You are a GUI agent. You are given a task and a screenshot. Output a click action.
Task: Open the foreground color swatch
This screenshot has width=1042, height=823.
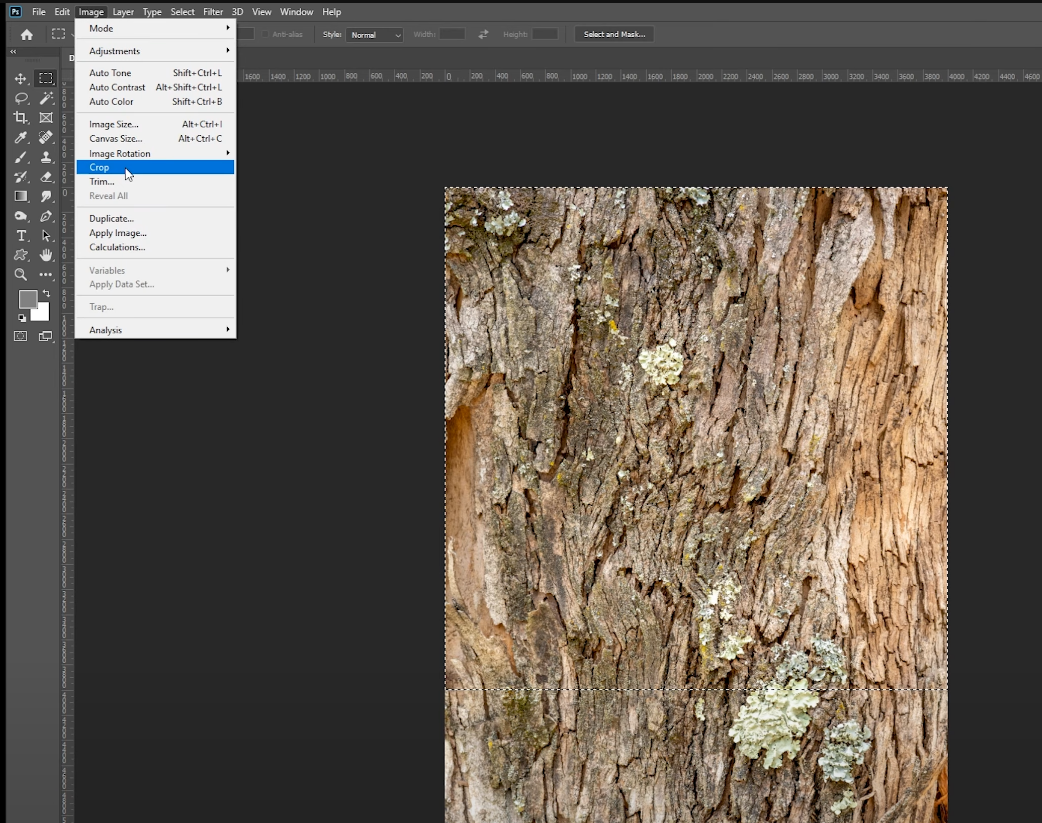tap(27, 299)
